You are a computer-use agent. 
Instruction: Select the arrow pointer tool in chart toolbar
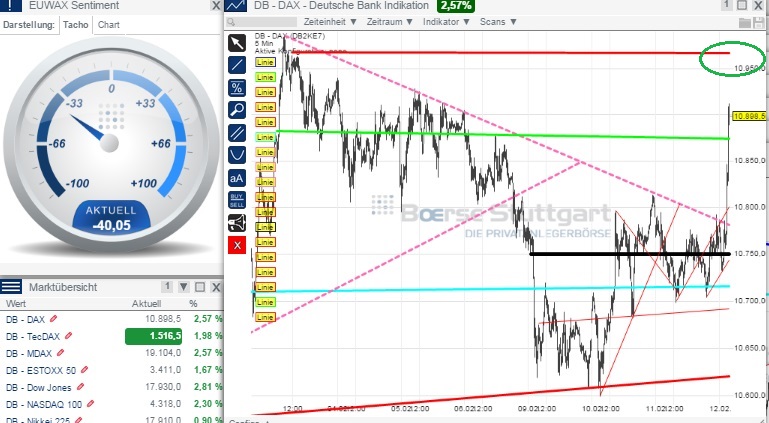pyautogui.click(x=237, y=43)
